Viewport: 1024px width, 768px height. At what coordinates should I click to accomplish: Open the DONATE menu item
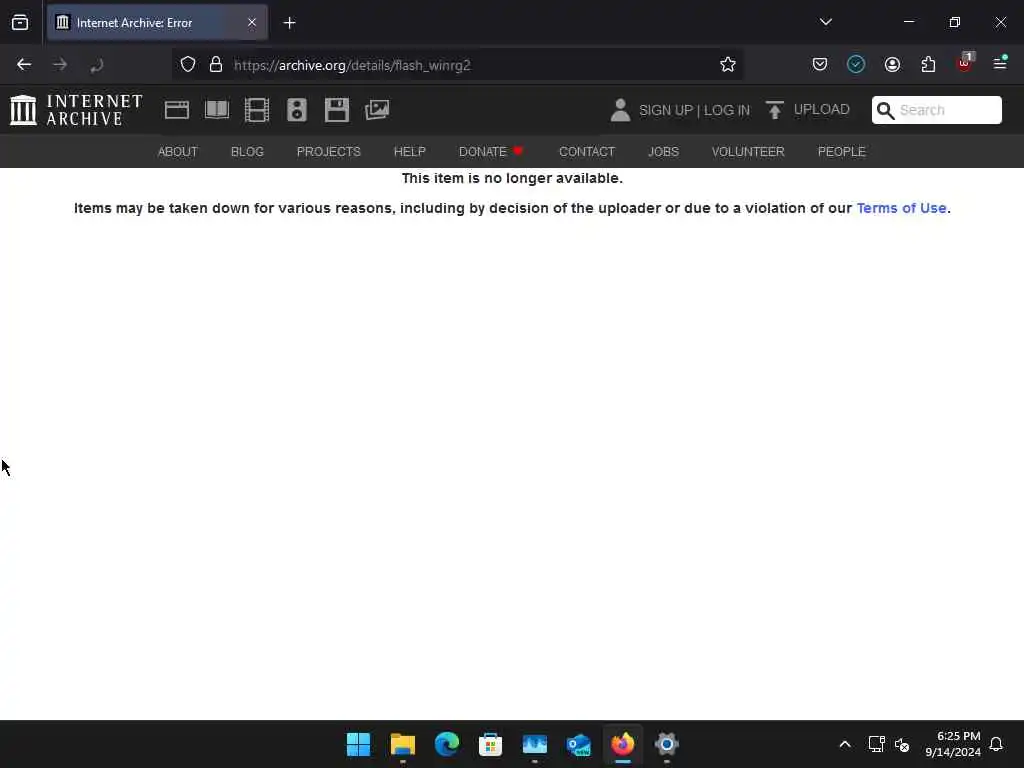pyautogui.click(x=491, y=152)
